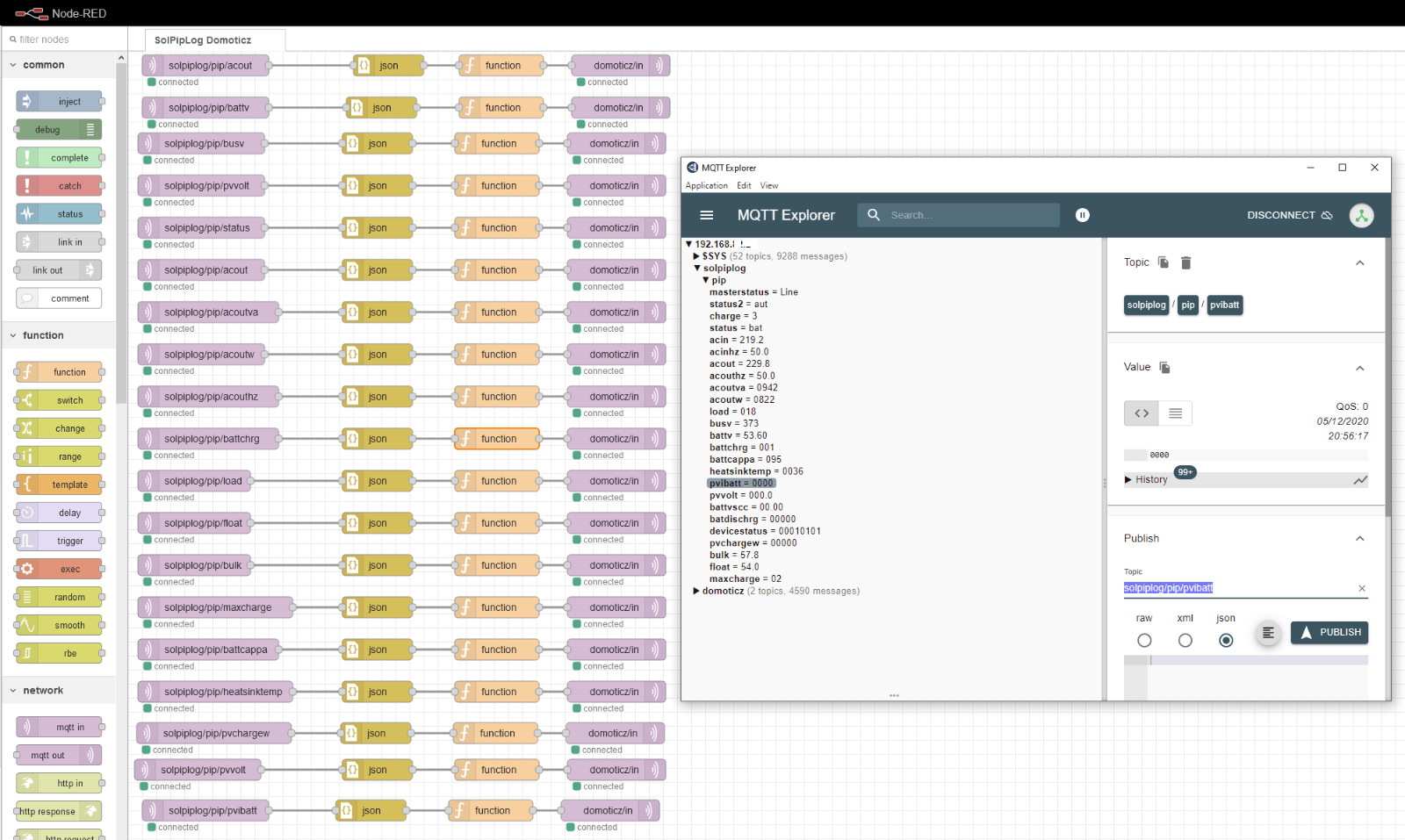Click the http in palette node
The image size is (1405, 840).
(x=59, y=783)
